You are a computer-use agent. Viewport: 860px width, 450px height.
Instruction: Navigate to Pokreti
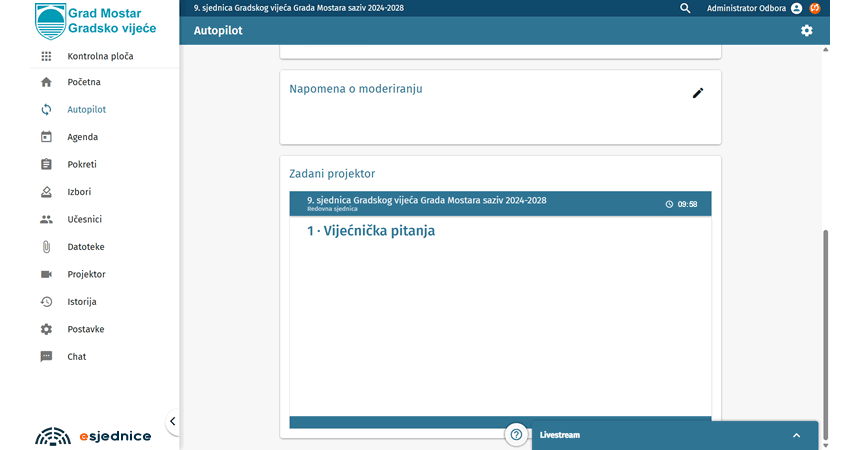(82, 164)
